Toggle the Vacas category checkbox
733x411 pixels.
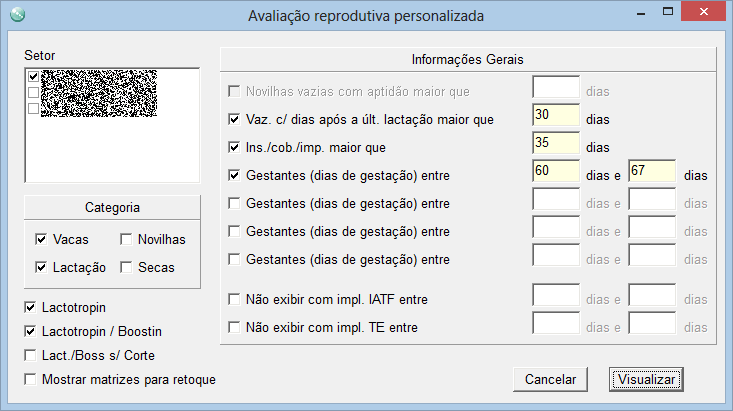coord(41,239)
